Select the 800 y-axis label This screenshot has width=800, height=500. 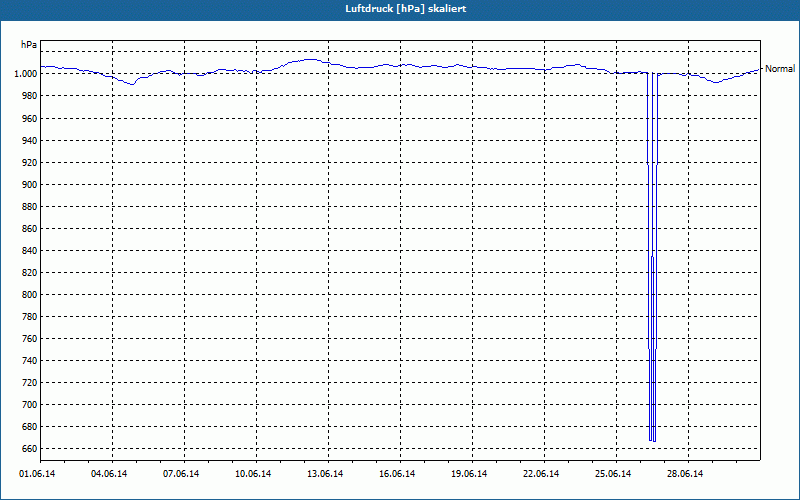29,294
